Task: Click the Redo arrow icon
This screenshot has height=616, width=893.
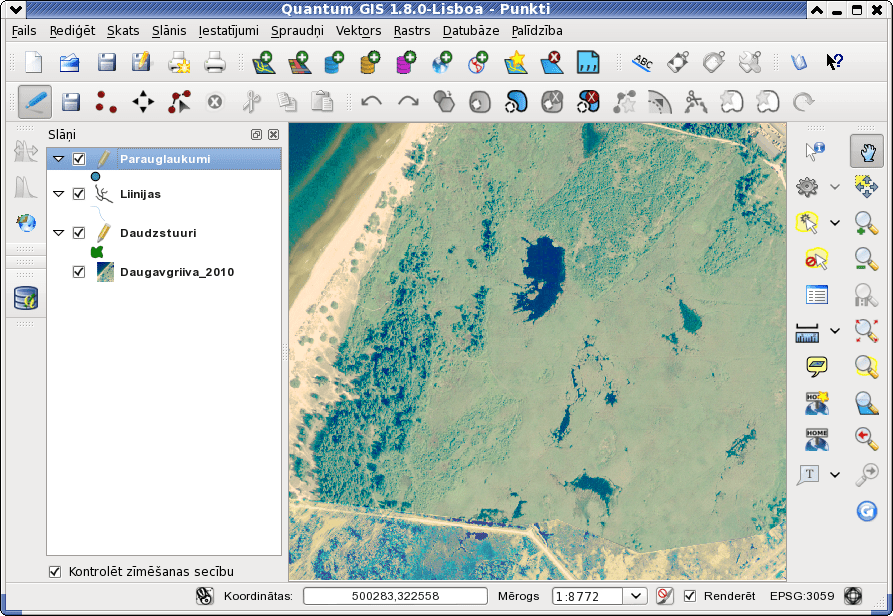Action: click(408, 102)
